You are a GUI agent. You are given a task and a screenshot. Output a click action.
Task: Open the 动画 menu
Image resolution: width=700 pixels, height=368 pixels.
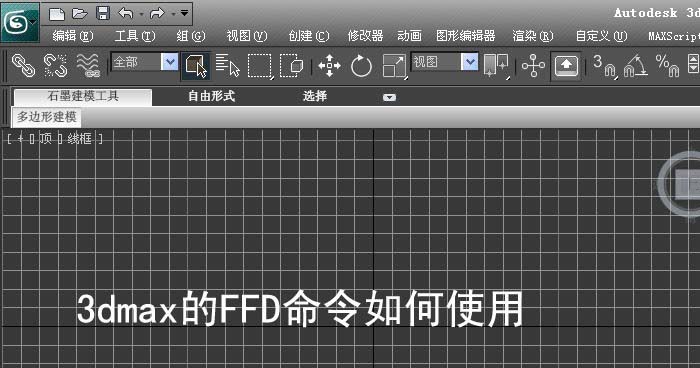coord(409,36)
